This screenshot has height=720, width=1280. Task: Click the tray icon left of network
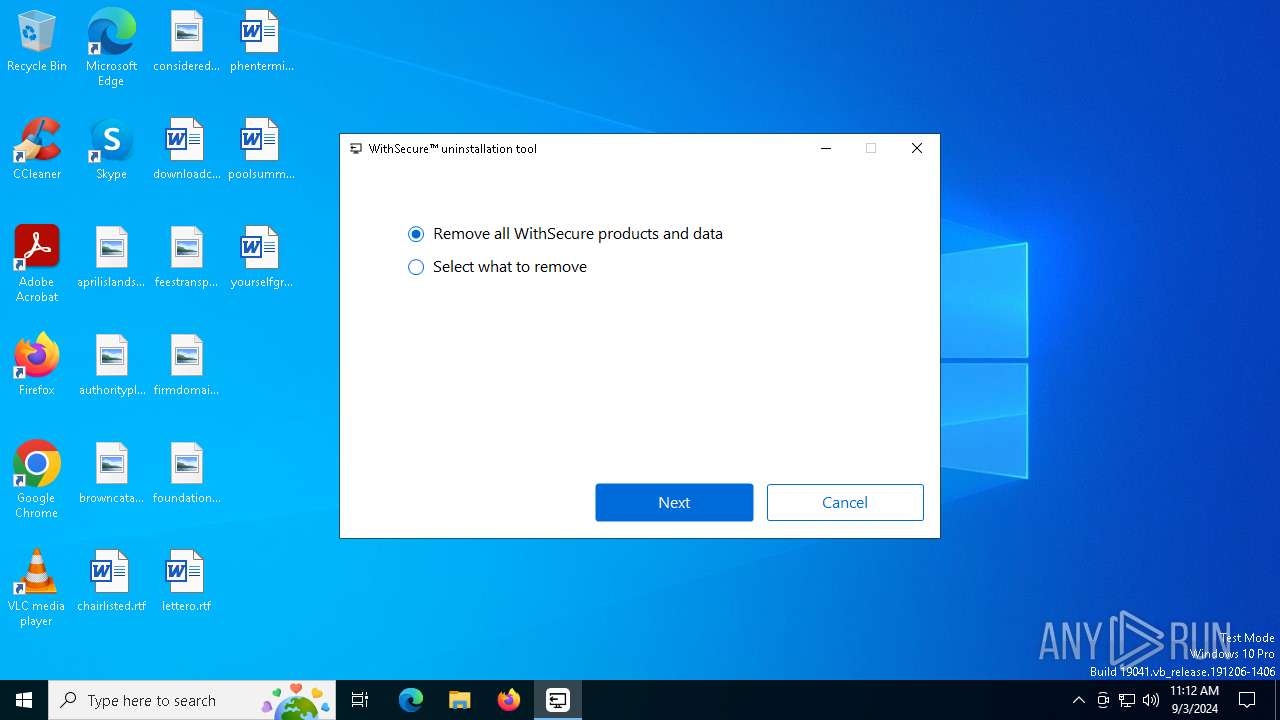pos(1103,700)
